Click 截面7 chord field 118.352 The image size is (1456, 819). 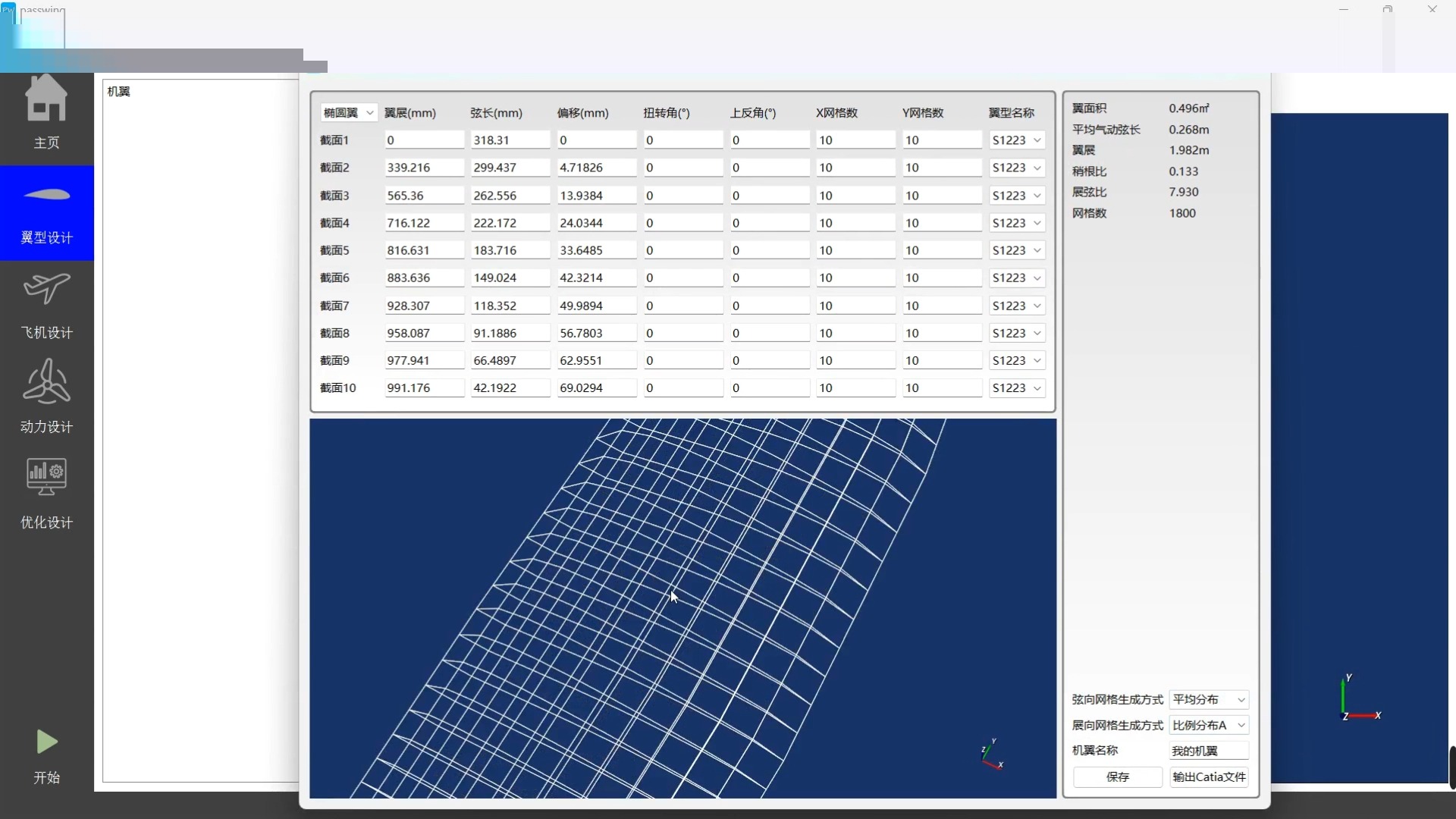click(x=510, y=306)
